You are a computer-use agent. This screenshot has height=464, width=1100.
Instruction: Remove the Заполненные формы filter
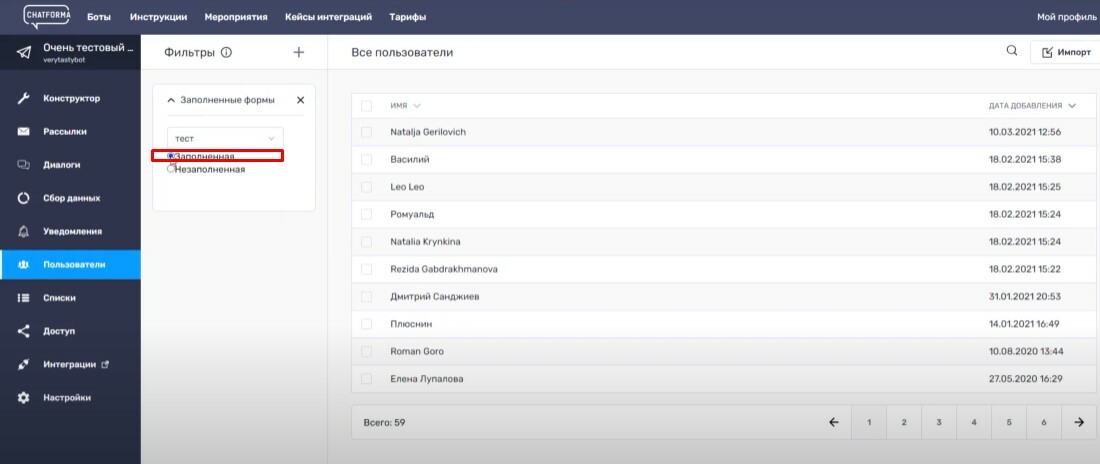[300, 100]
